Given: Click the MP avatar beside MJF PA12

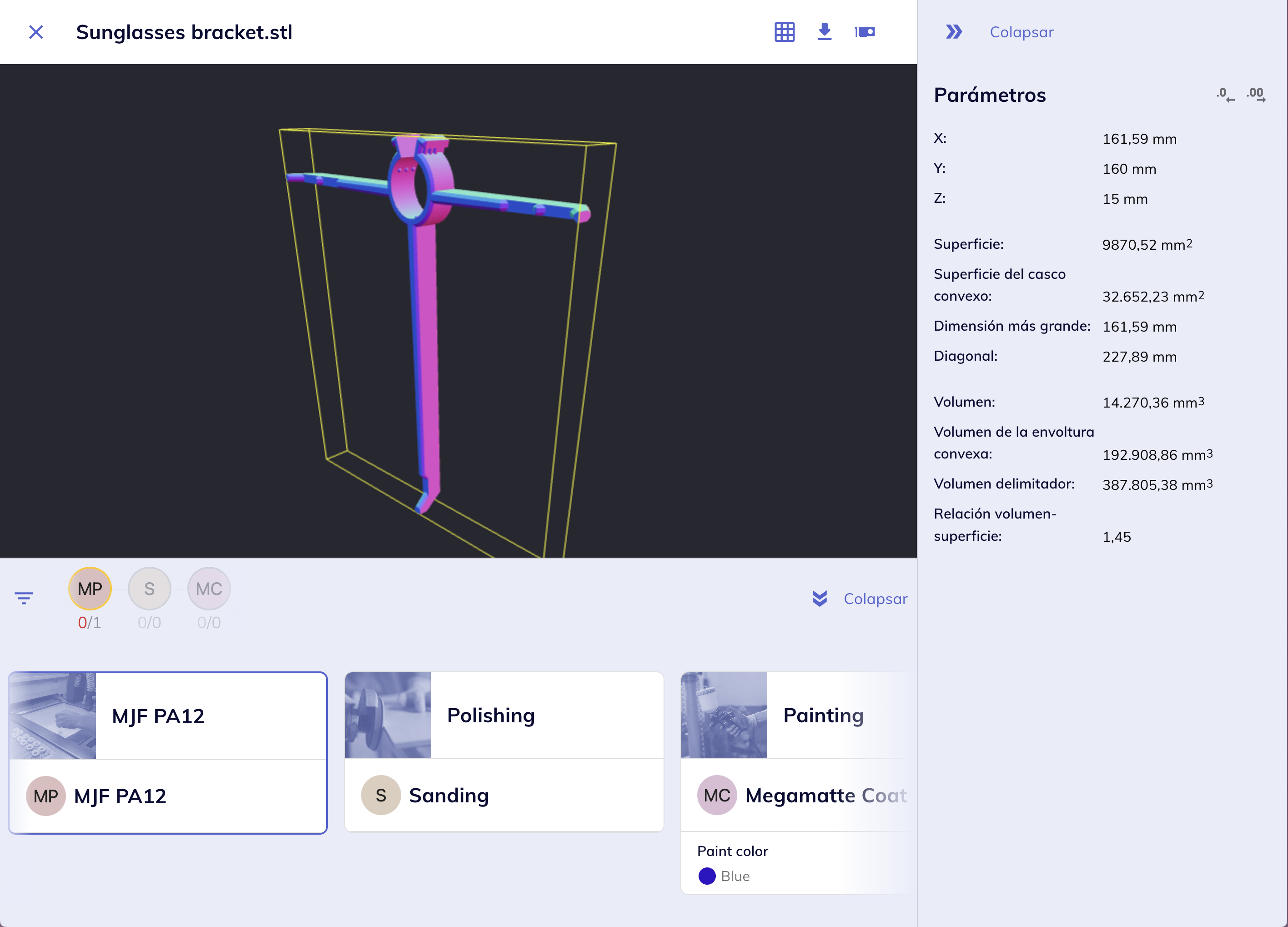Looking at the screenshot, I should tap(45, 796).
